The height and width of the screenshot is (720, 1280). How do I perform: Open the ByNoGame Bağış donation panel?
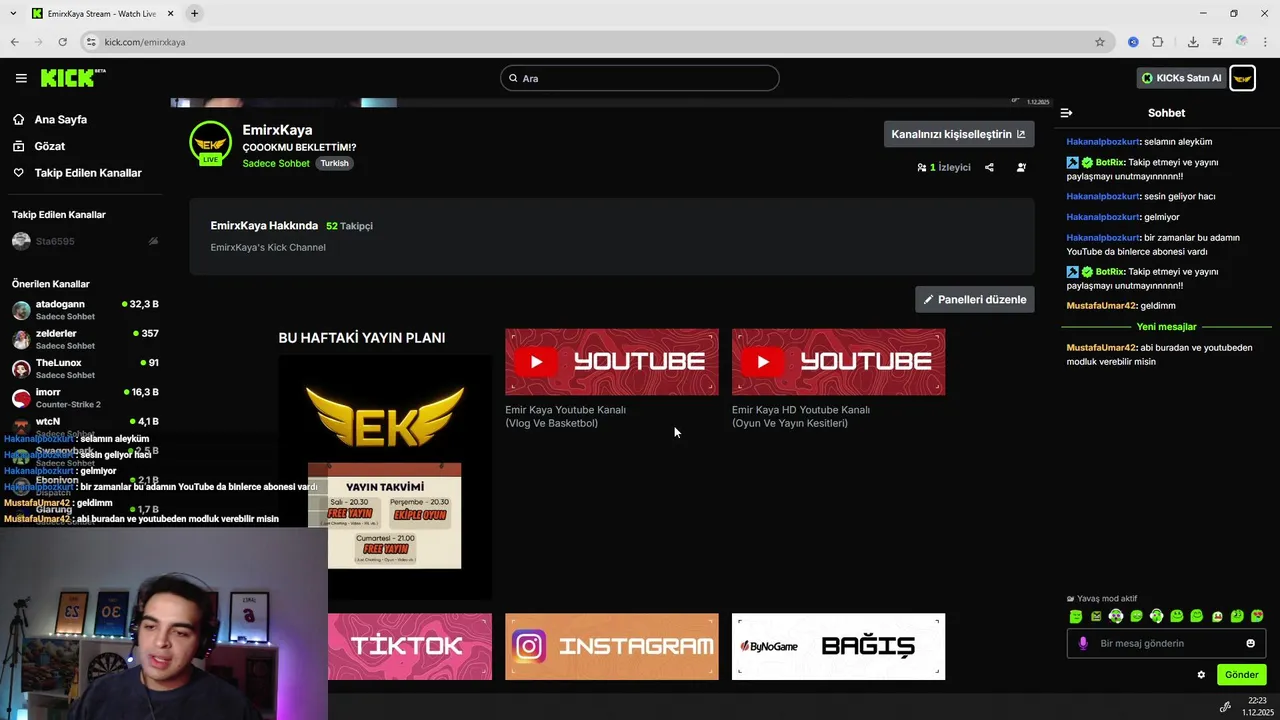838,646
